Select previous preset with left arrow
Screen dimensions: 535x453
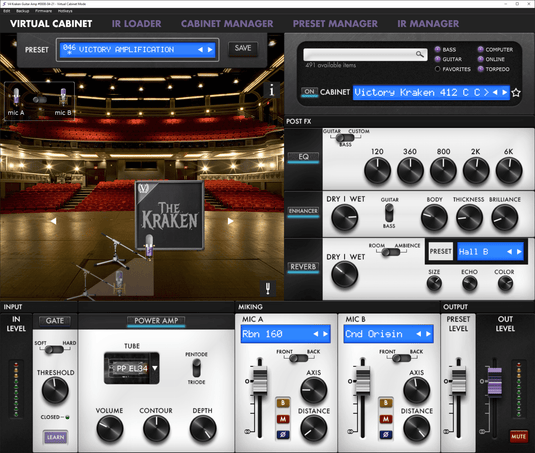click(x=200, y=50)
